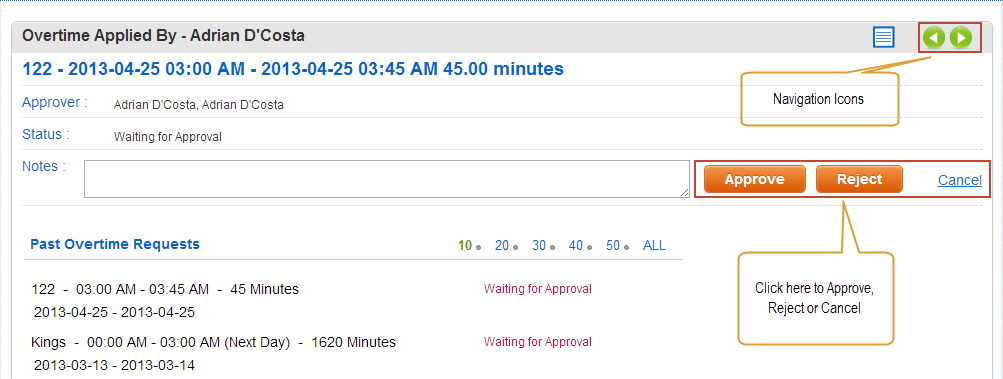The width and height of the screenshot is (1003, 379).
Task: Show 40 past requests per page
Action: coord(576,245)
